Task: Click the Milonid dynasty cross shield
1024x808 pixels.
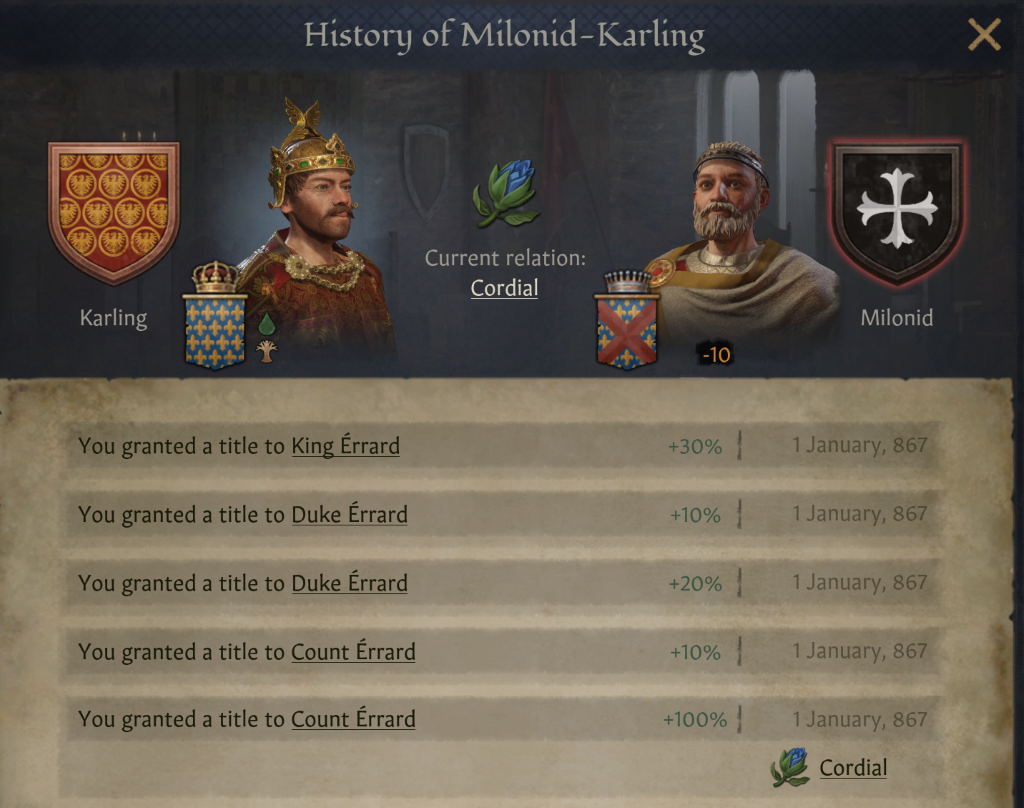Action: click(x=897, y=211)
